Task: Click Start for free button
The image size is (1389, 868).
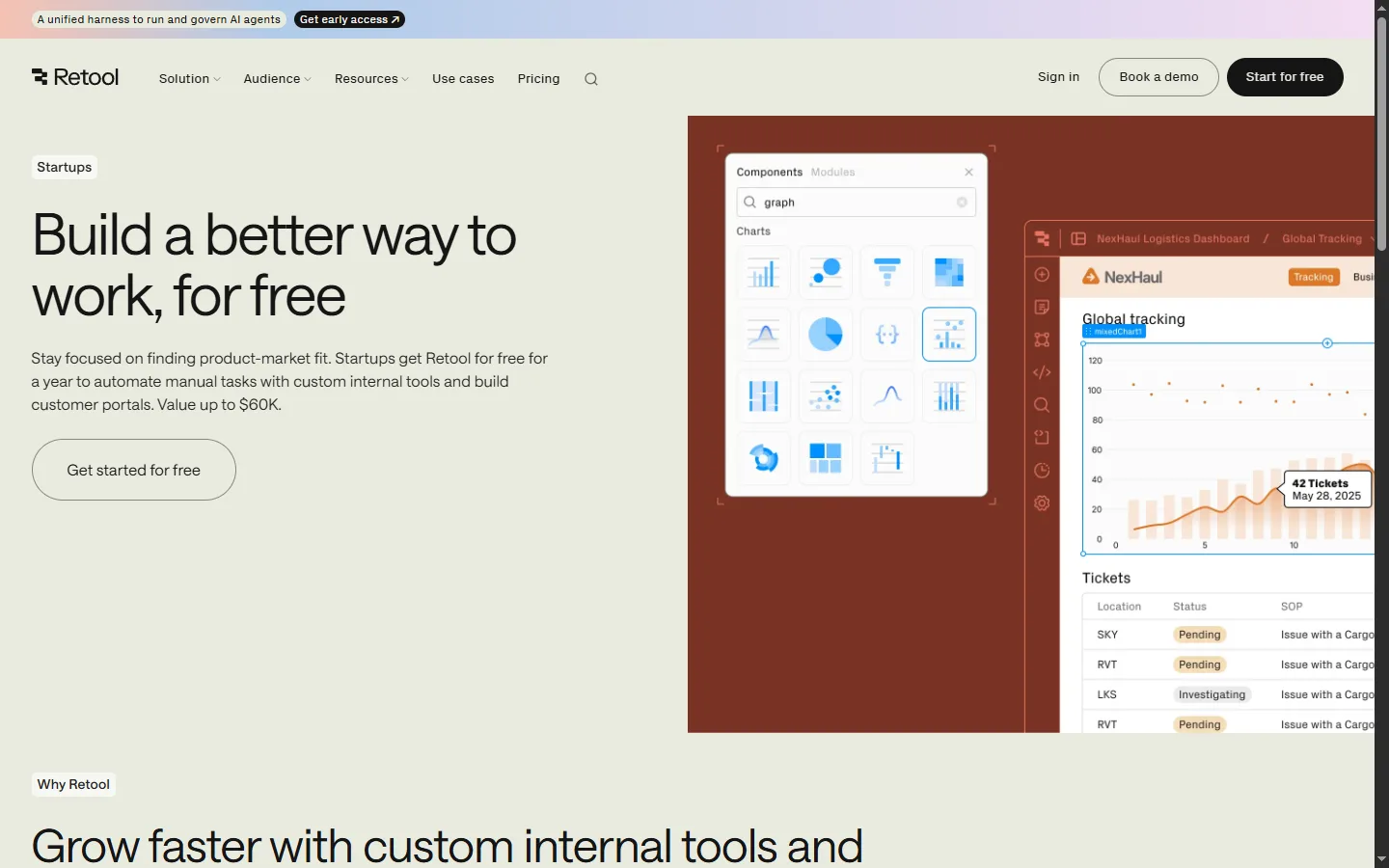Action: [x=1285, y=77]
